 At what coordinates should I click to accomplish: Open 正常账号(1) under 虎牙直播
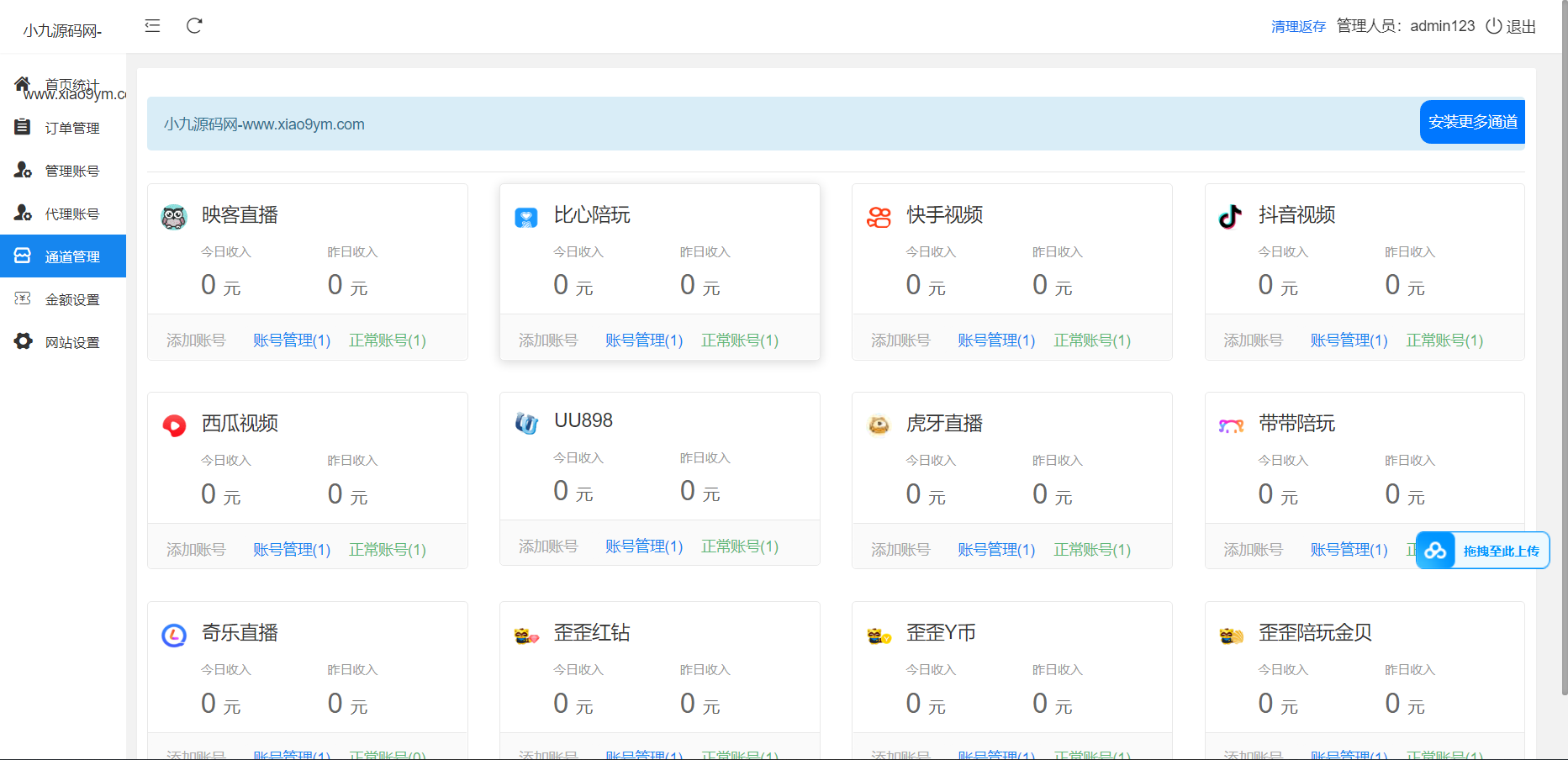(1092, 550)
